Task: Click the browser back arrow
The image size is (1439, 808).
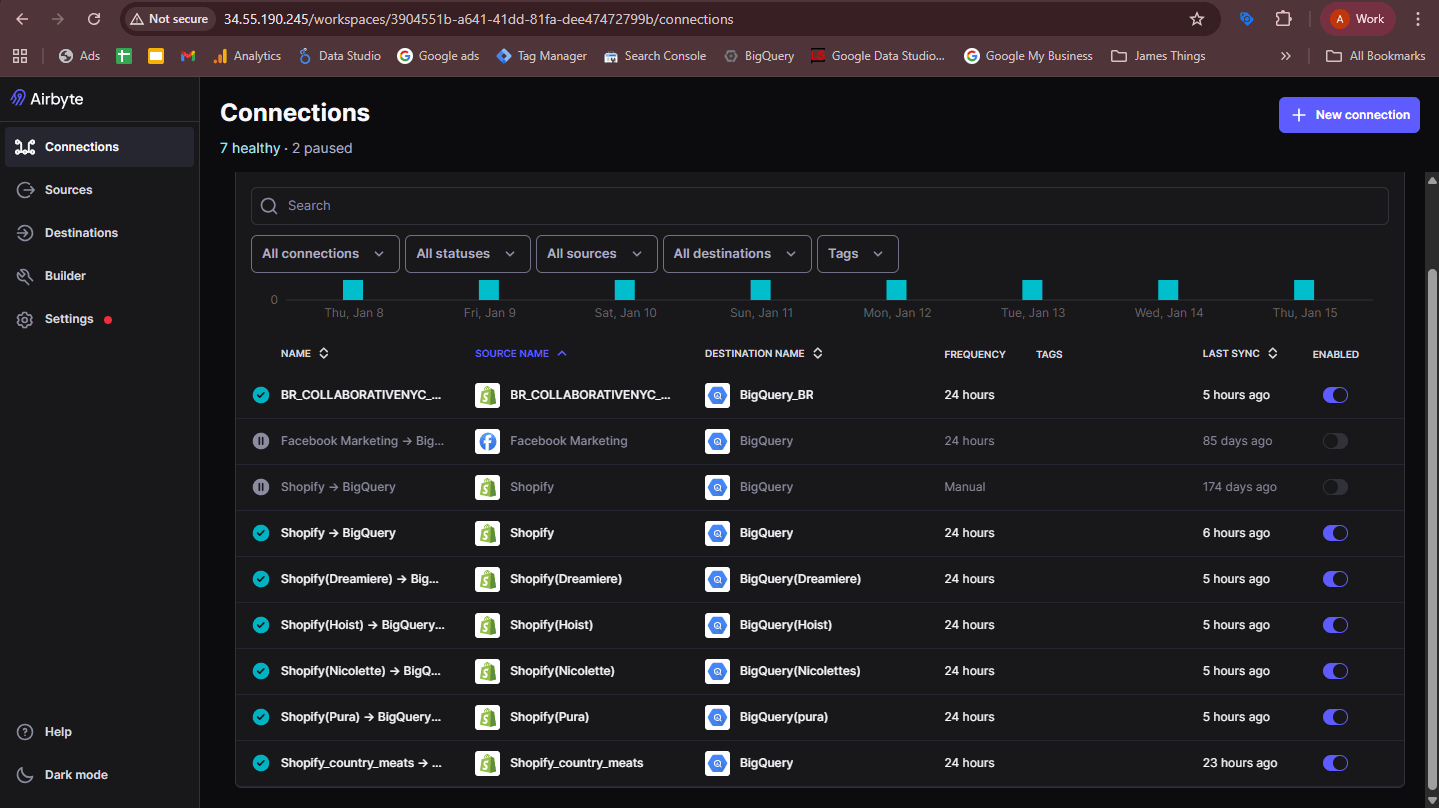Action: (22, 19)
